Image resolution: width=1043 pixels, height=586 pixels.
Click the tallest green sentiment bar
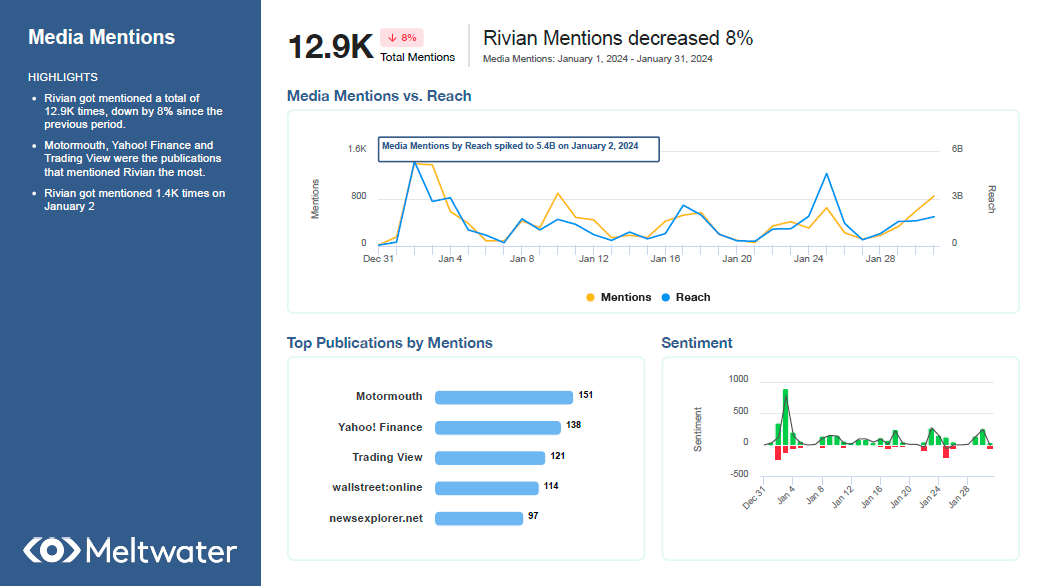point(786,417)
